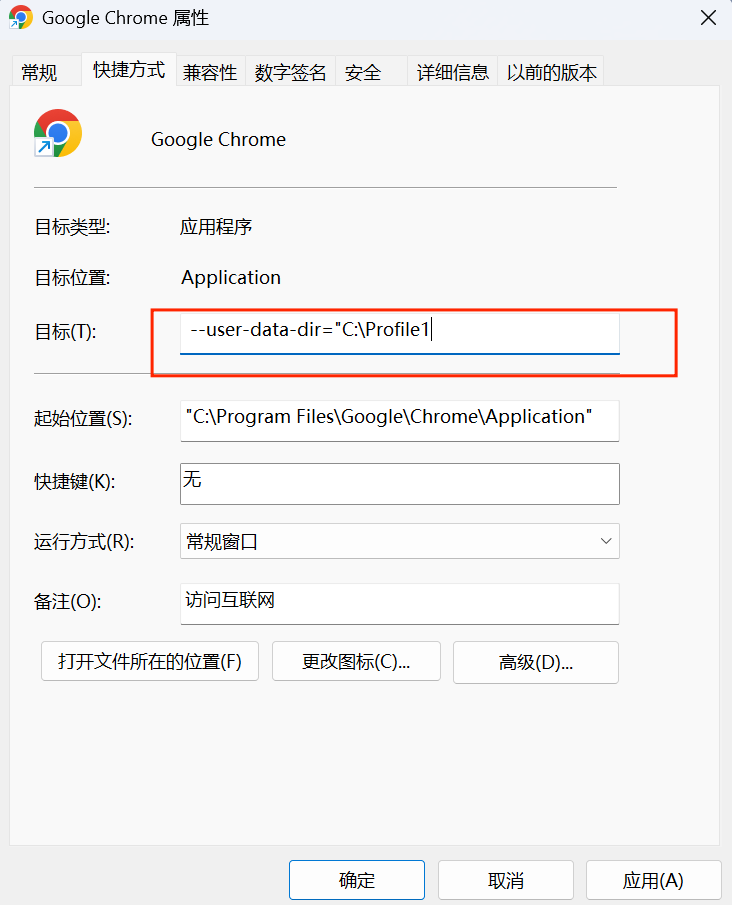Open the 以前的版本 tab
Image resolution: width=732 pixels, height=905 pixels.
(551, 73)
